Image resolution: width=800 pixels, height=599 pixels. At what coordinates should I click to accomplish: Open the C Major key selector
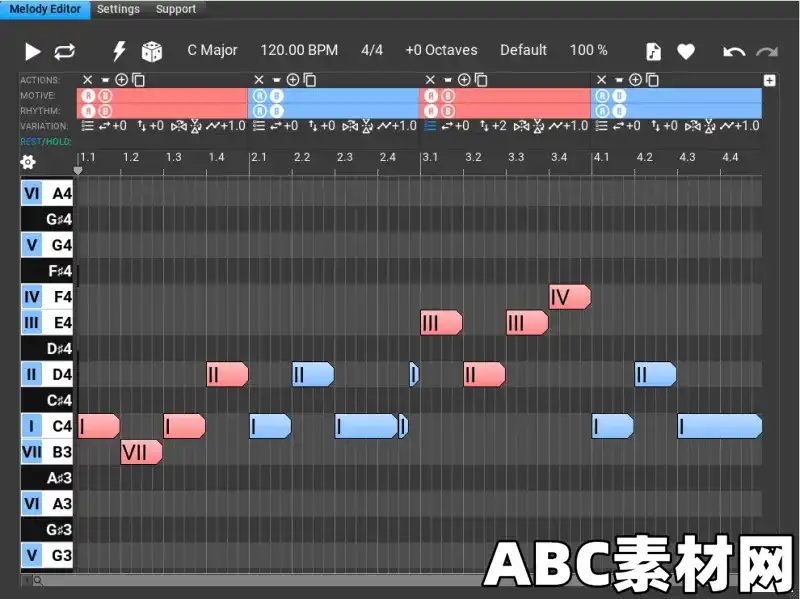click(212, 50)
